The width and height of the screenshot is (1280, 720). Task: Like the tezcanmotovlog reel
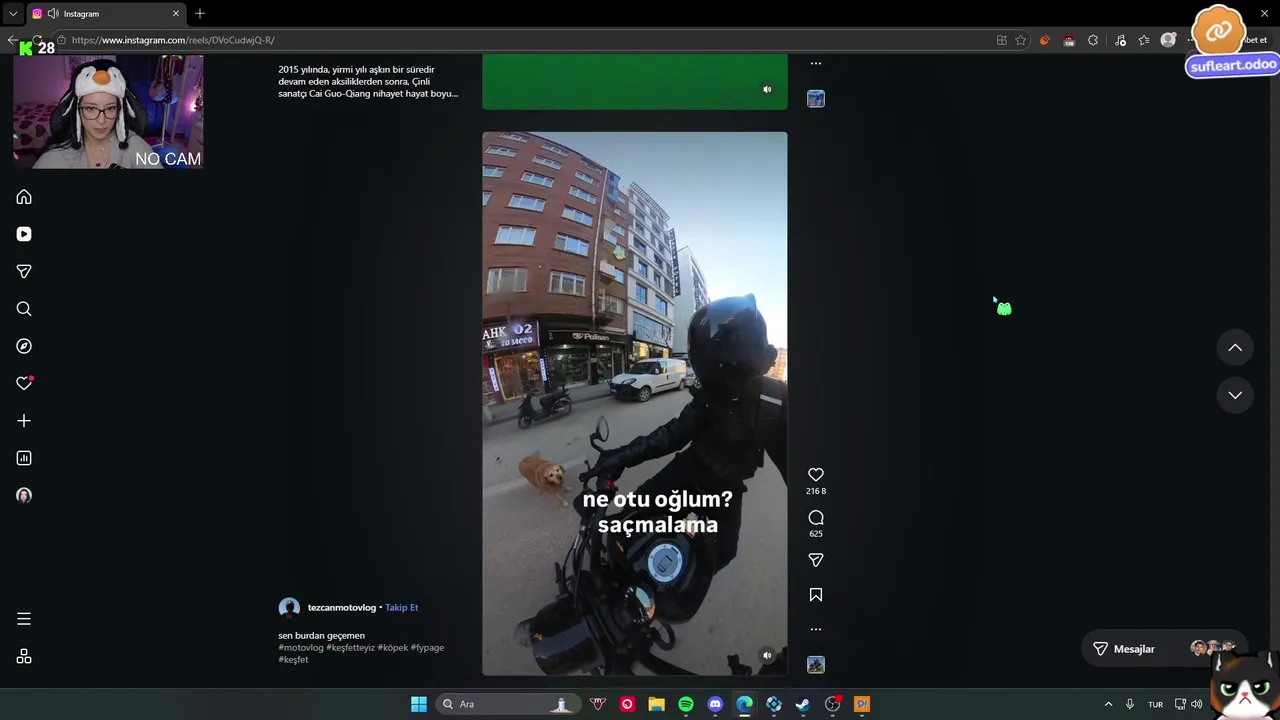[x=816, y=475]
